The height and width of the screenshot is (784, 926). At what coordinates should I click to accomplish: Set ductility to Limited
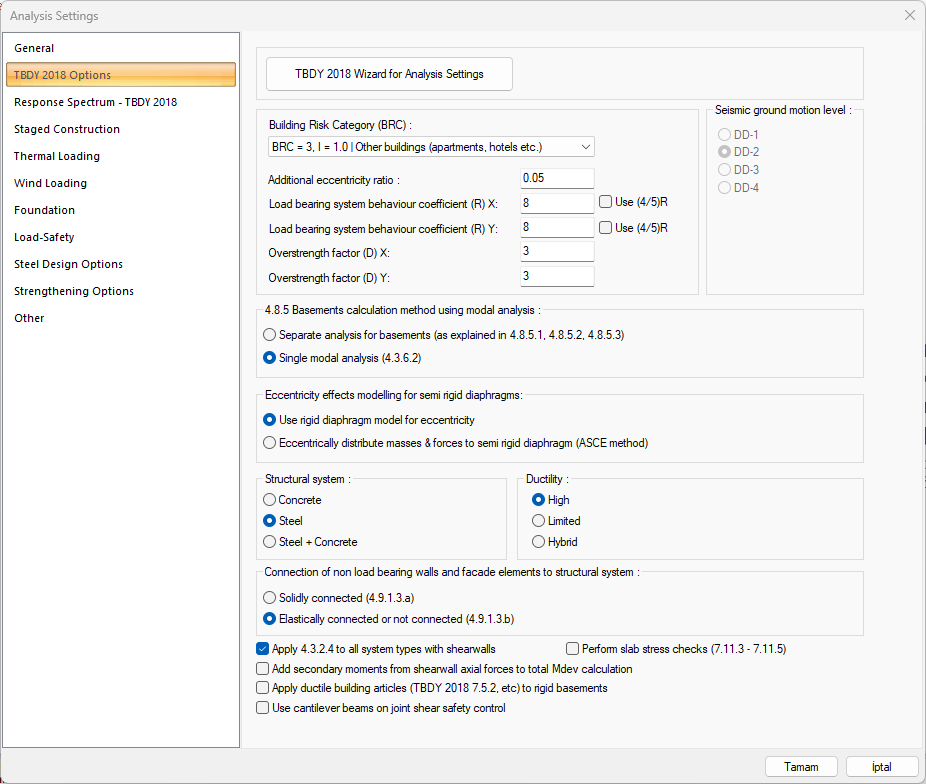[x=539, y=521]
